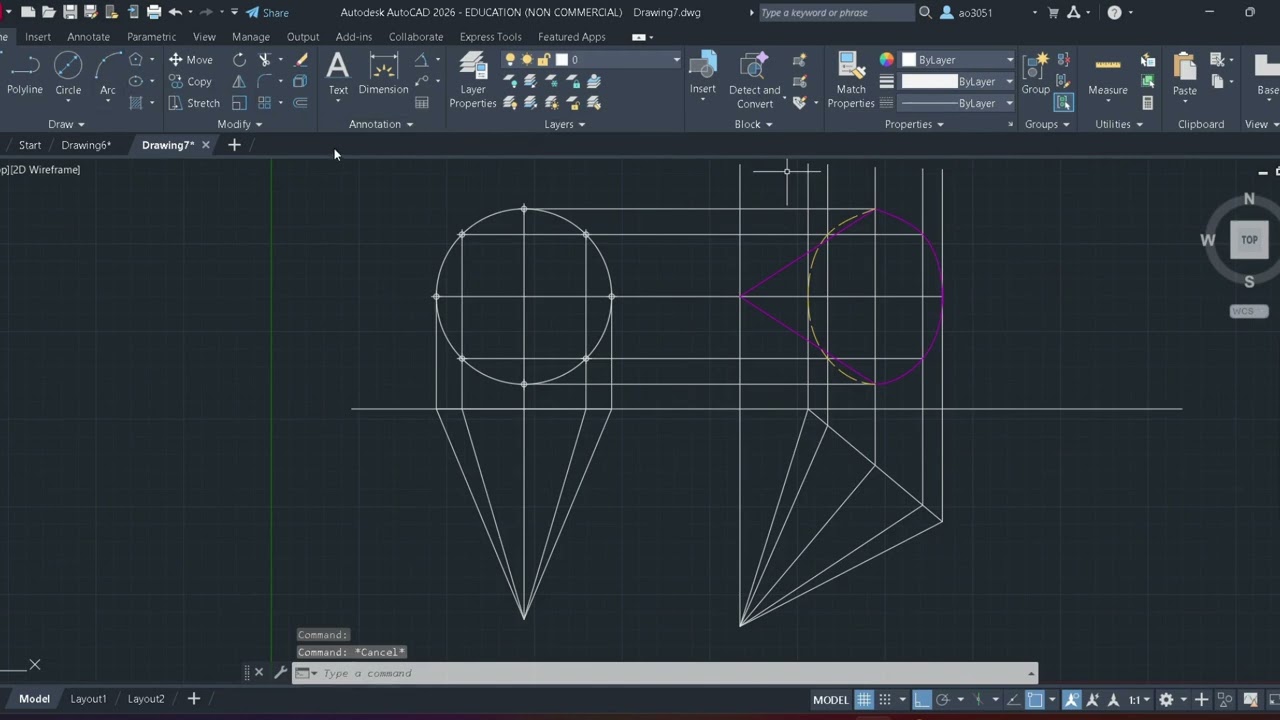The height and width of the screenshot is (720, 1280).
Task: Add a new layout with plus button
Action: (194, 699)
